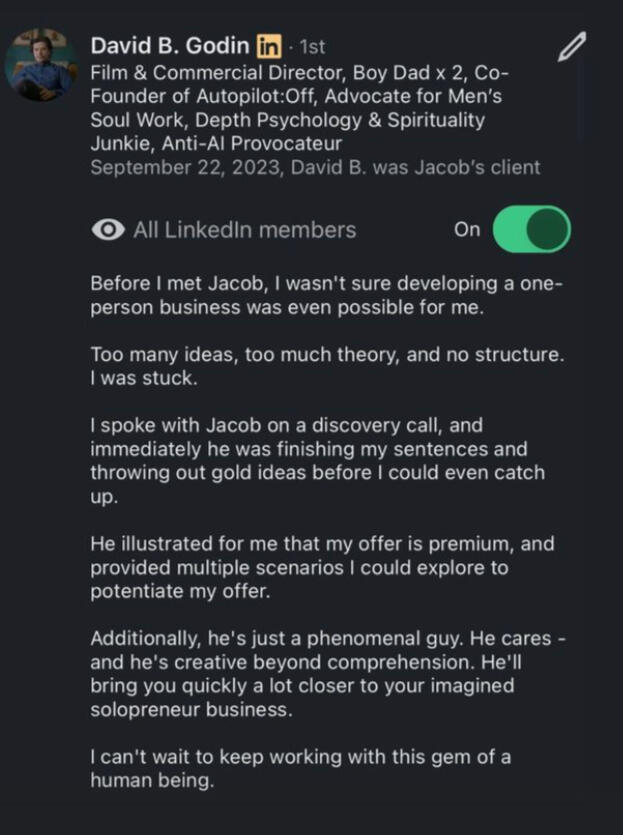Click the 'Additionally, he's just a phenomenal guy' paragraph
This screenshot has height=835, width=623.
pos(320,674)
